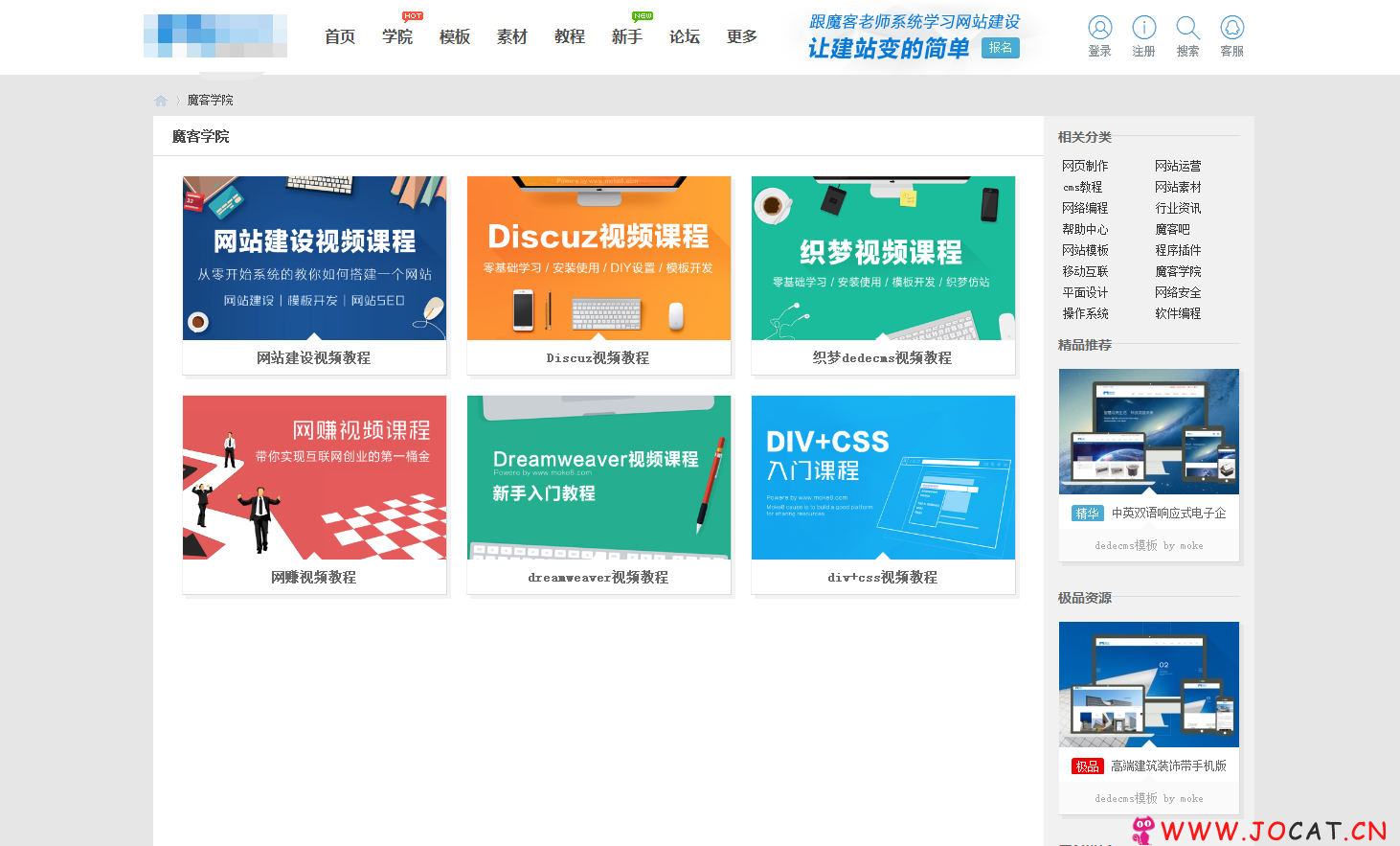The width and height of the screenshot is (1400, 846).
Task: Open the 登录 login icon
Action: [1100, 28]
